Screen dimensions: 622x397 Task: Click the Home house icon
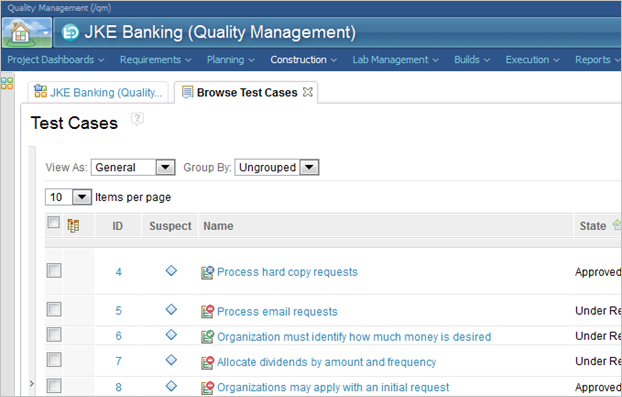click(21, 32)
